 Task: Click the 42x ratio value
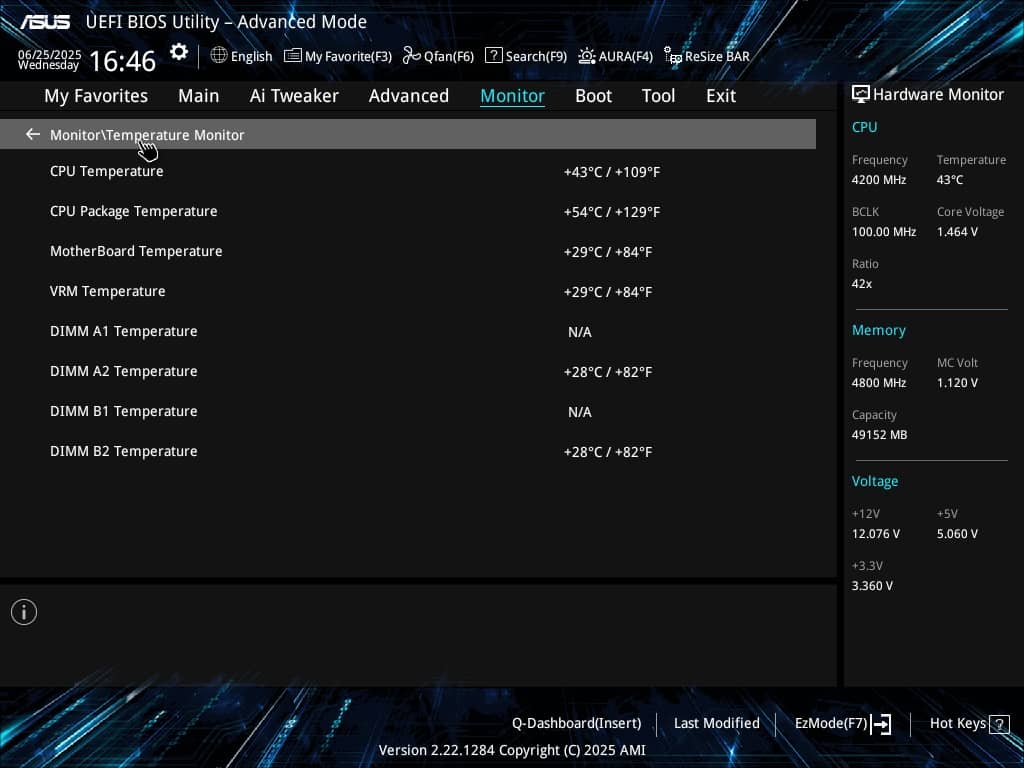[x=861, y=283]
